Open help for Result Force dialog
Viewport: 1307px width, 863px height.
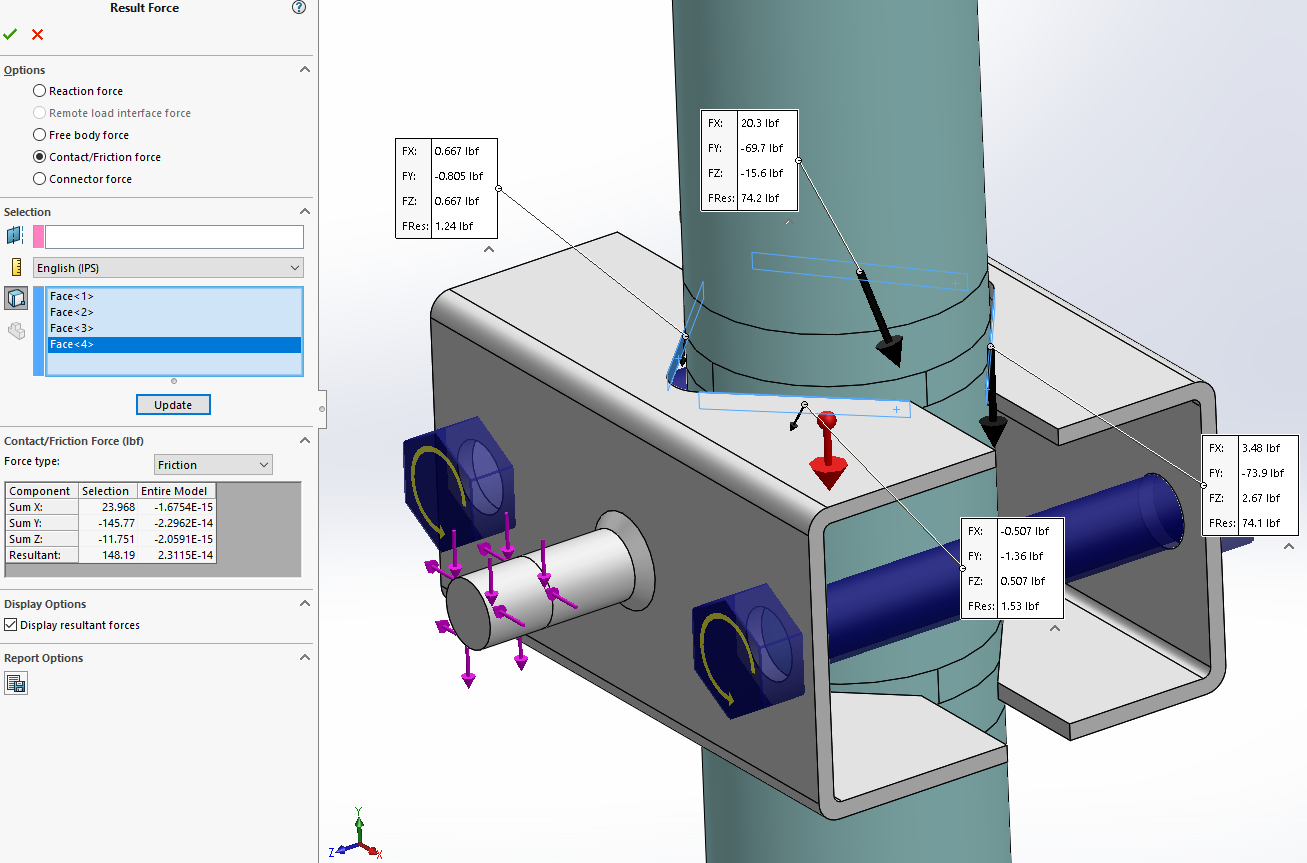298,7
